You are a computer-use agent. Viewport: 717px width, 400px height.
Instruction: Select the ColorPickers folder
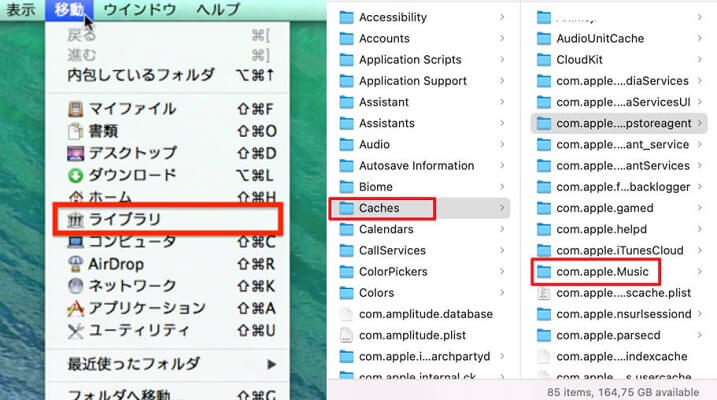423,272
